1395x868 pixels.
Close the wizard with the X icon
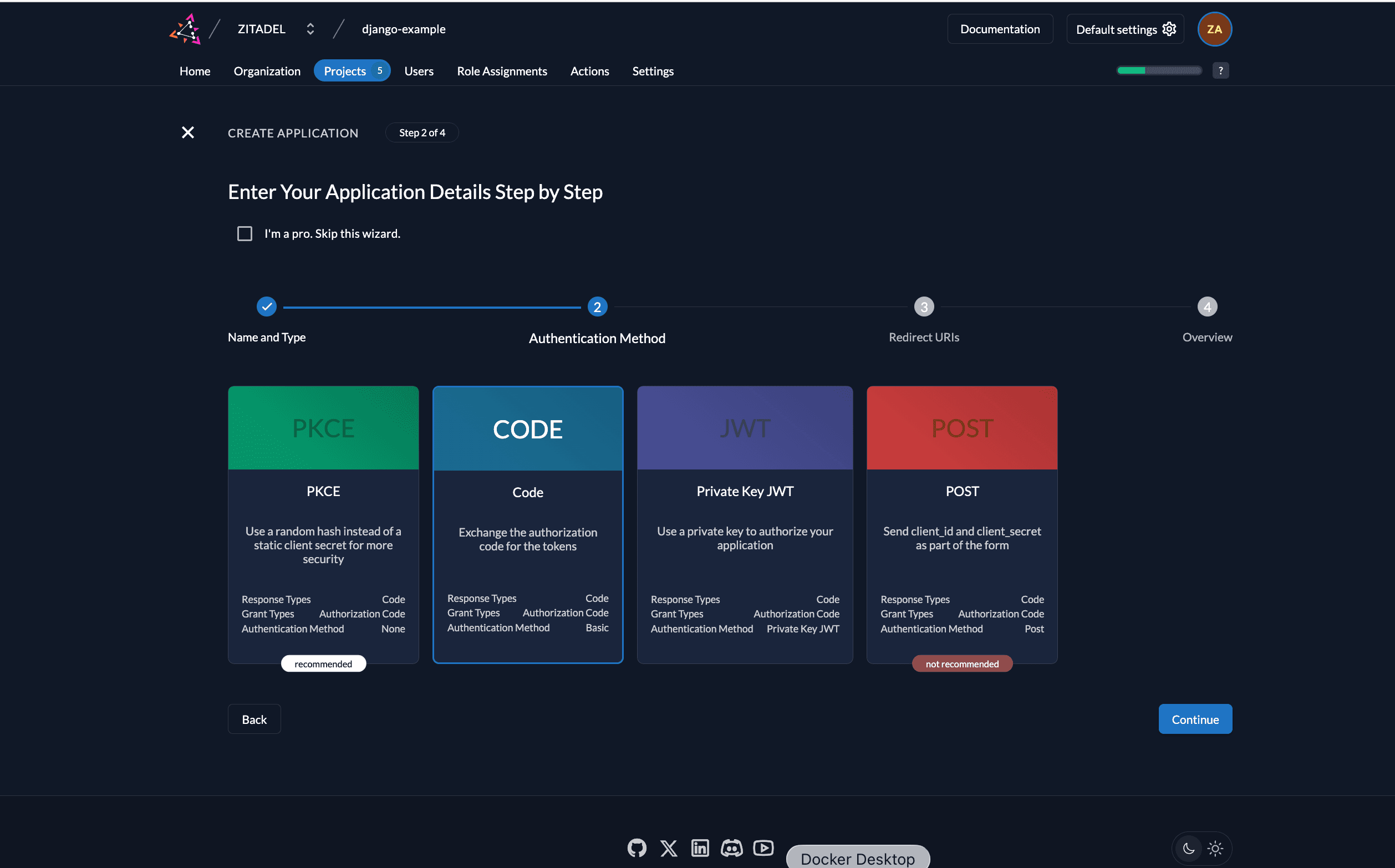pyautogui.click(x=188, y=132)
